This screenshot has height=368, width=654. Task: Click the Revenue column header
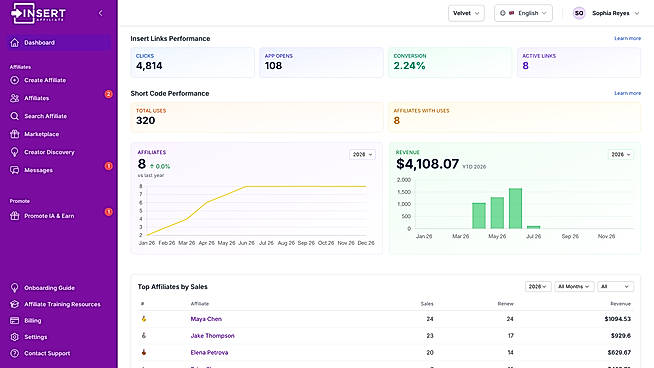coord(620,304)
